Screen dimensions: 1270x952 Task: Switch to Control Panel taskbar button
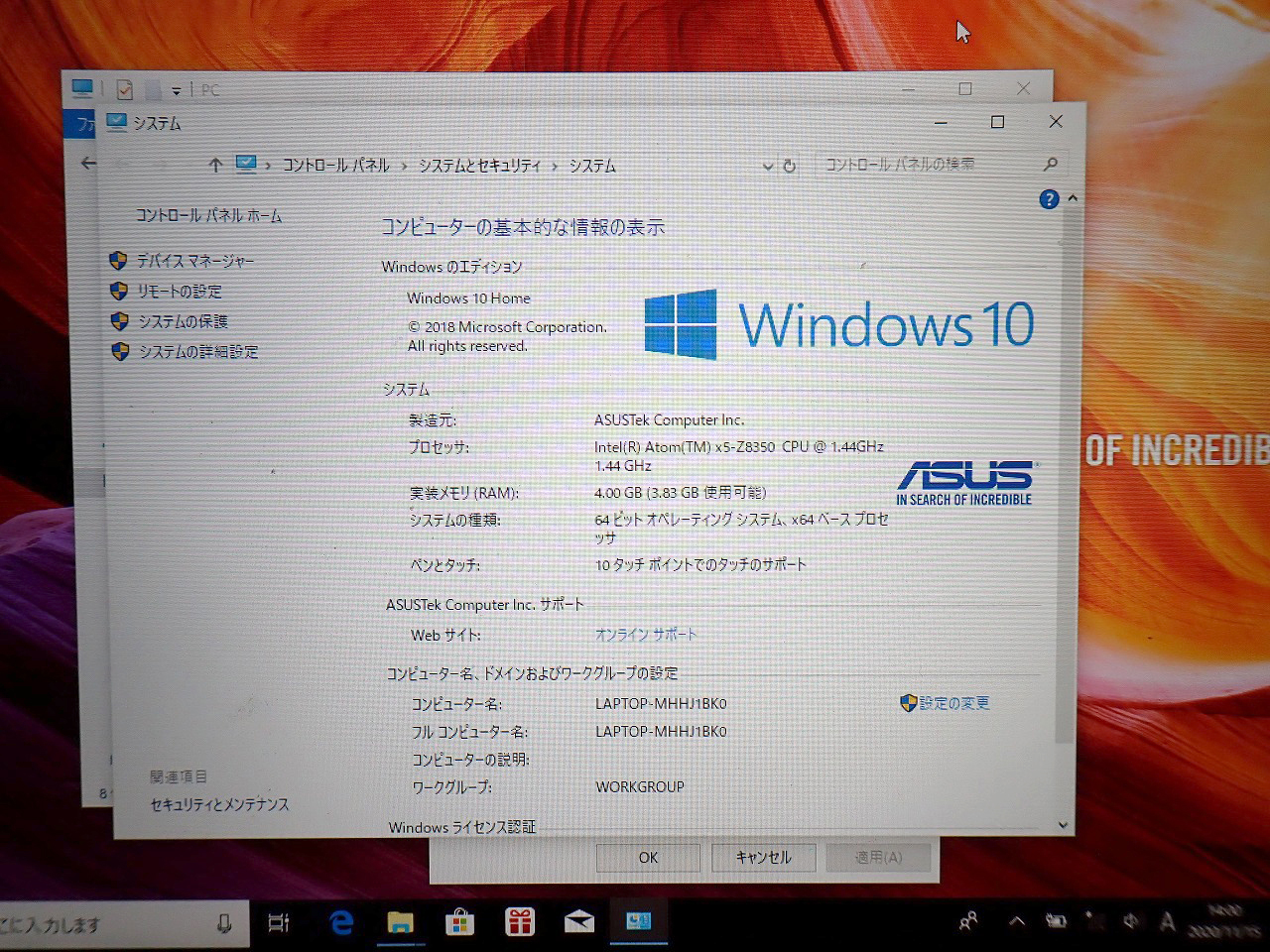(x=638, y=922)
